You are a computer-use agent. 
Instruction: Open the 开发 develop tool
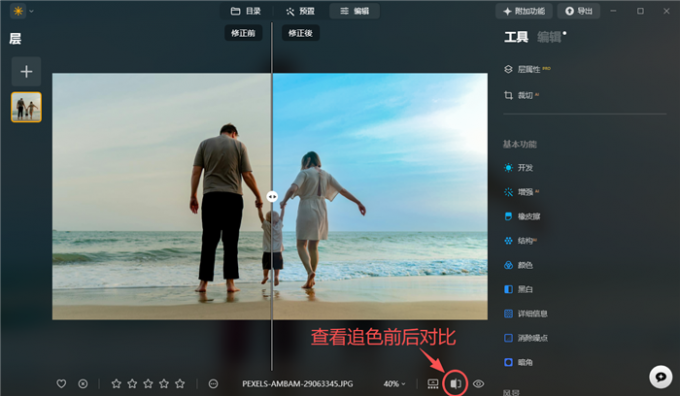pos(519,167)
